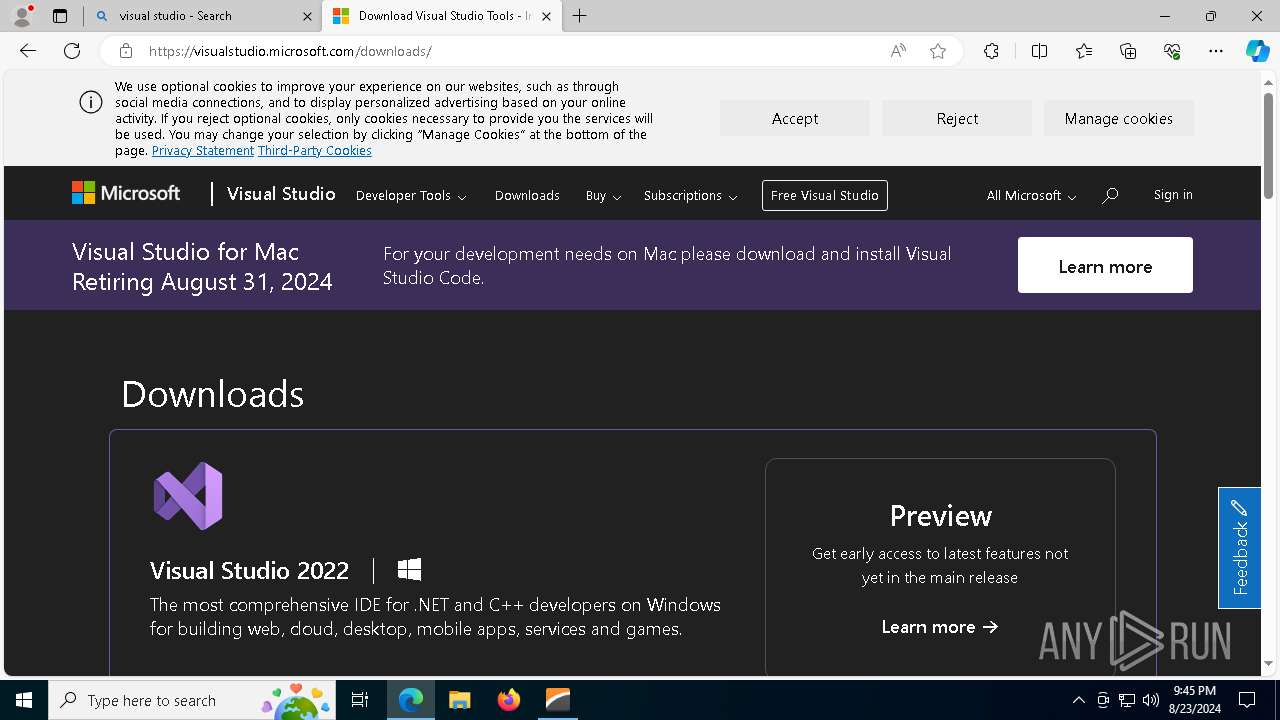
Task: Click the Microsoft logo
Action: pyautogui.click(x=126, y=193)
